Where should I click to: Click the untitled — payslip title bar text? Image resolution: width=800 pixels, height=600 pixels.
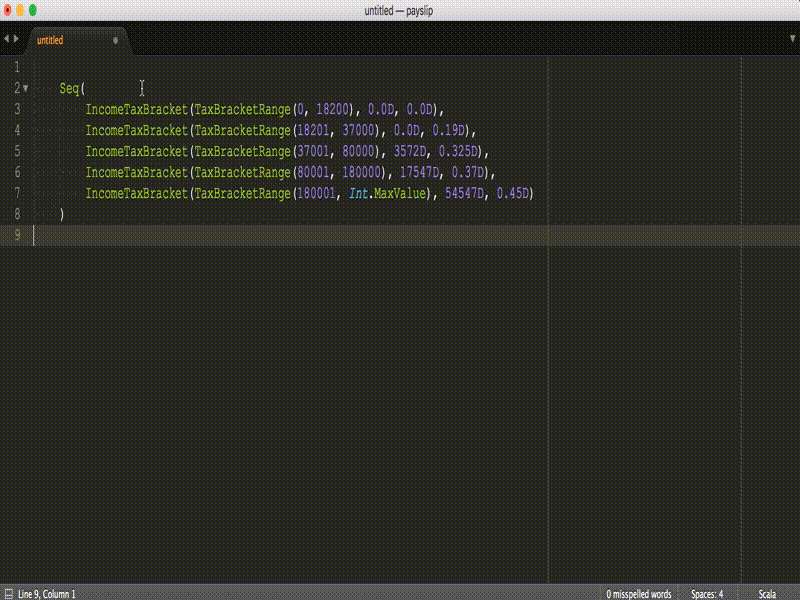pyautogui.click(x=400, y=12)
